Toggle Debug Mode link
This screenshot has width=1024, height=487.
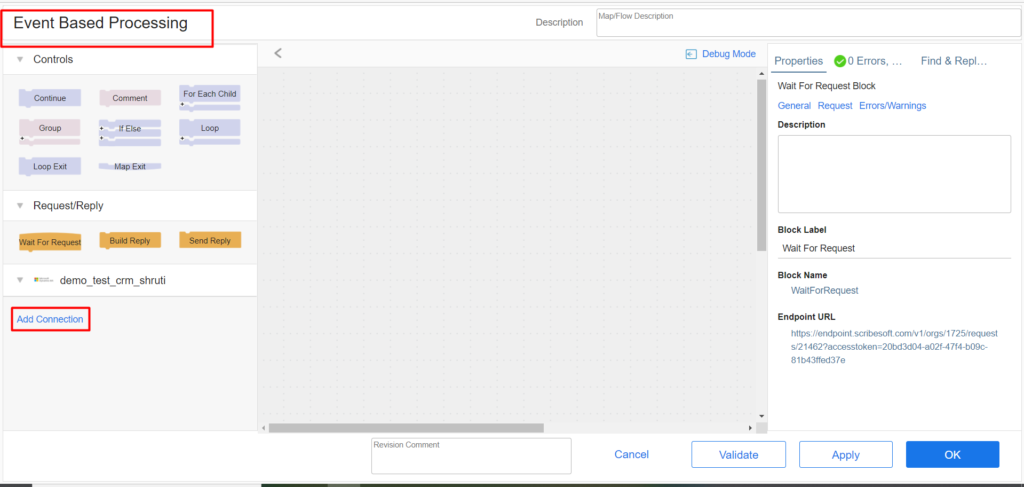[x=729, y=54]
